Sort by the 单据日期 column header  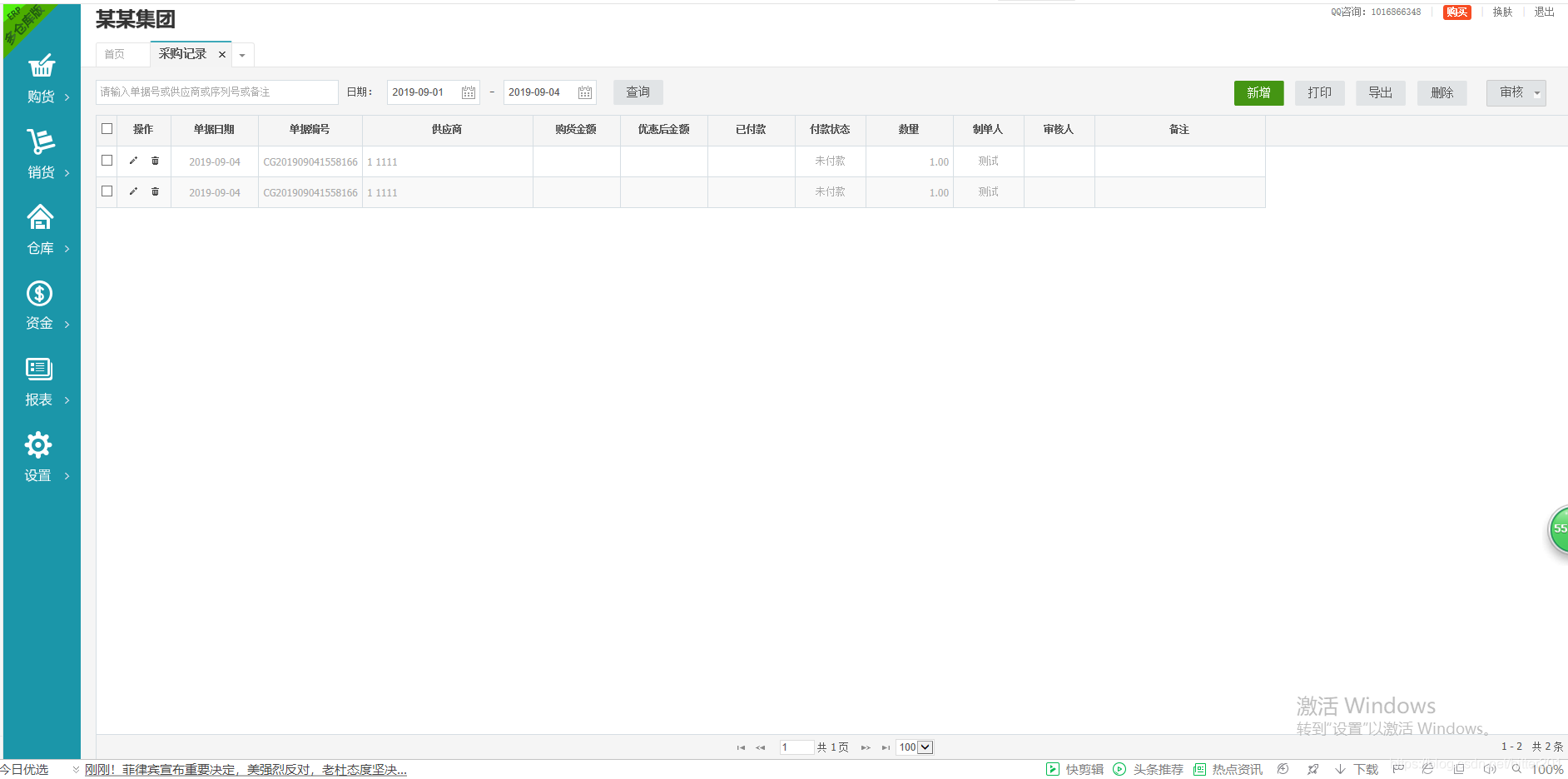(x=214, y=130)
